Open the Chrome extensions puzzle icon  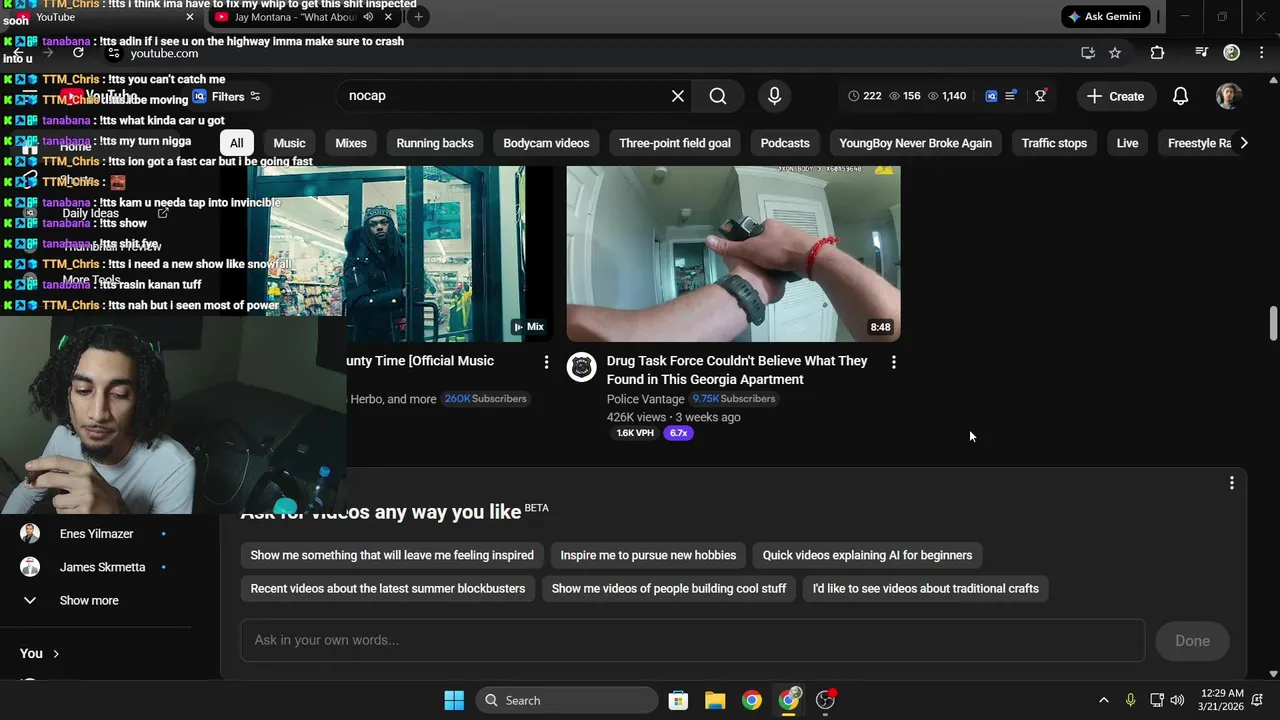pos(1157,53)
